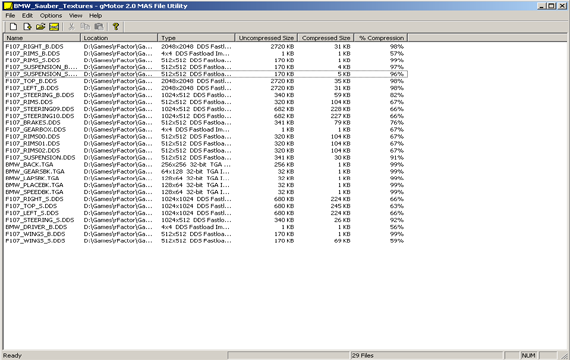Click the 82% compression value
Image resolution: width=570 pixels, height=360 pixels.
click(x=397, y=95)
